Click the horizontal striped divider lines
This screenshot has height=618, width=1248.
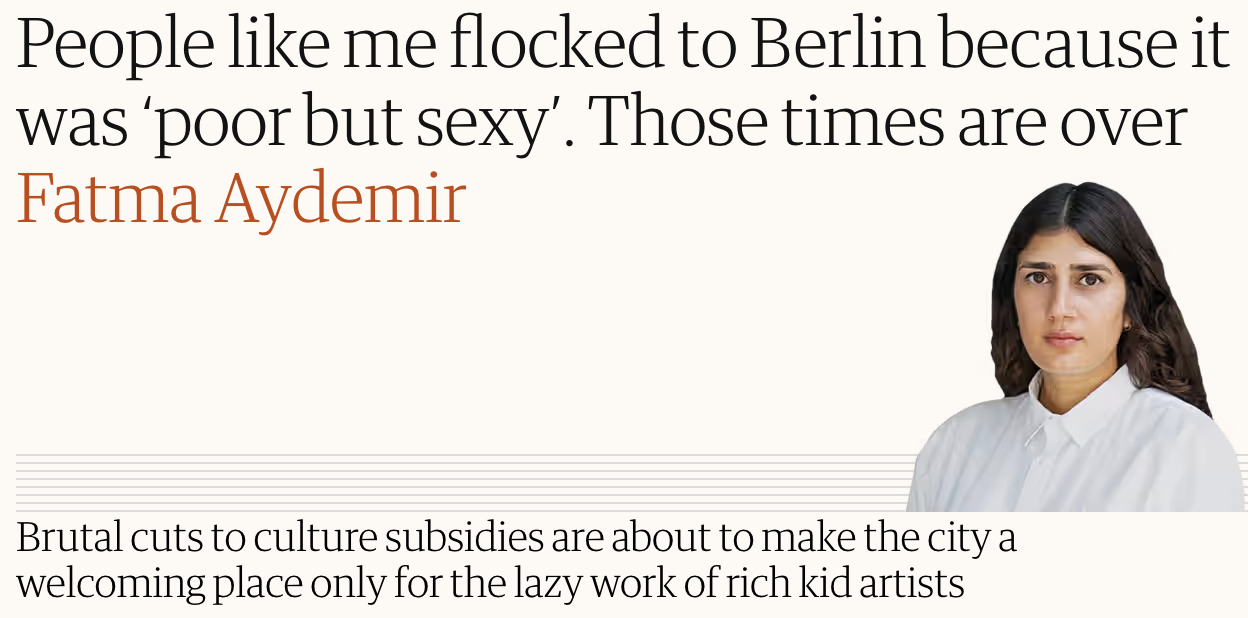460,482
